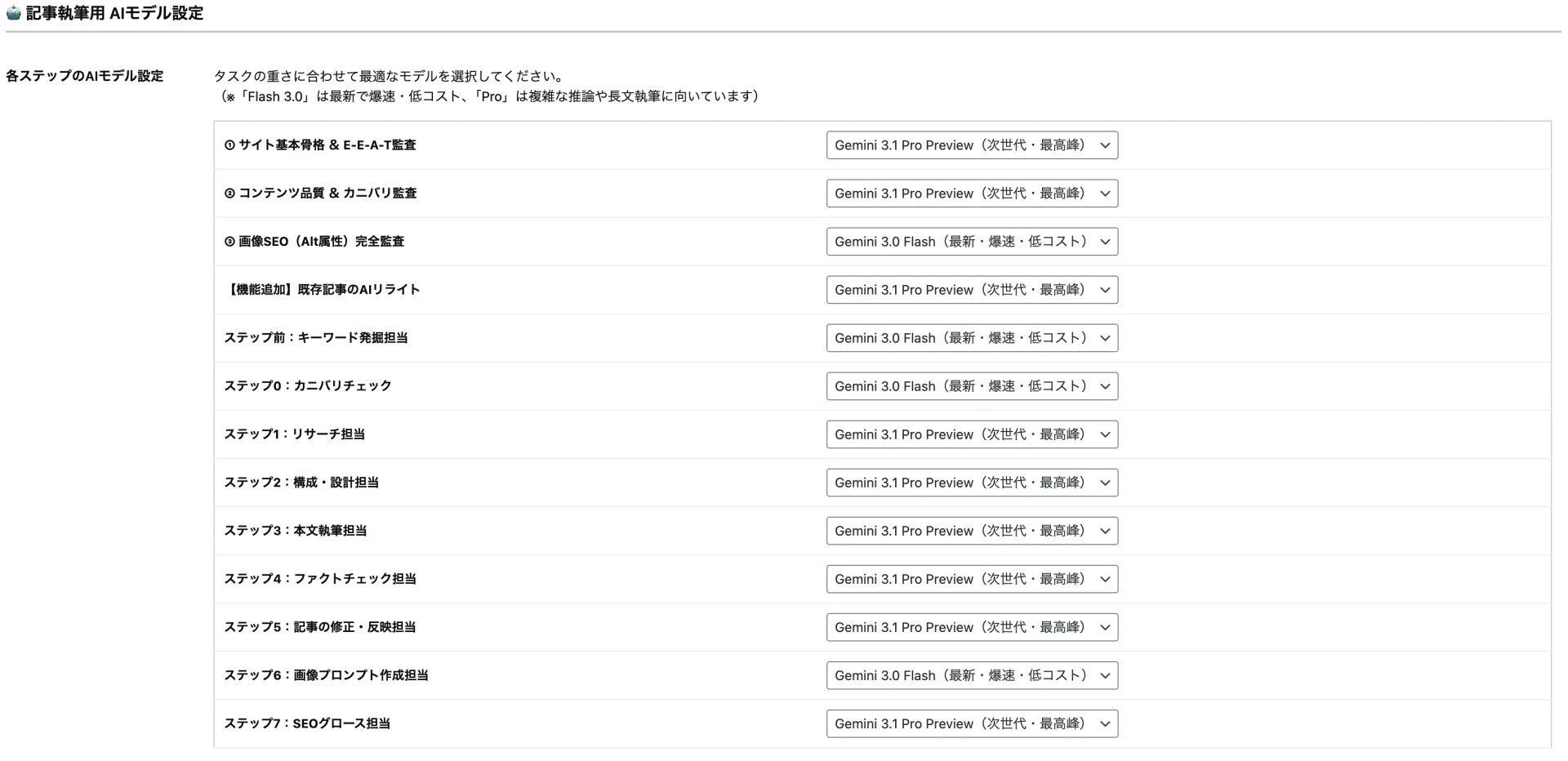1568x761 pixels.
Task: Click the 記事執筆用 AIモデル設定 heading text
Action: pyautogui.click(x=114, y=13)
